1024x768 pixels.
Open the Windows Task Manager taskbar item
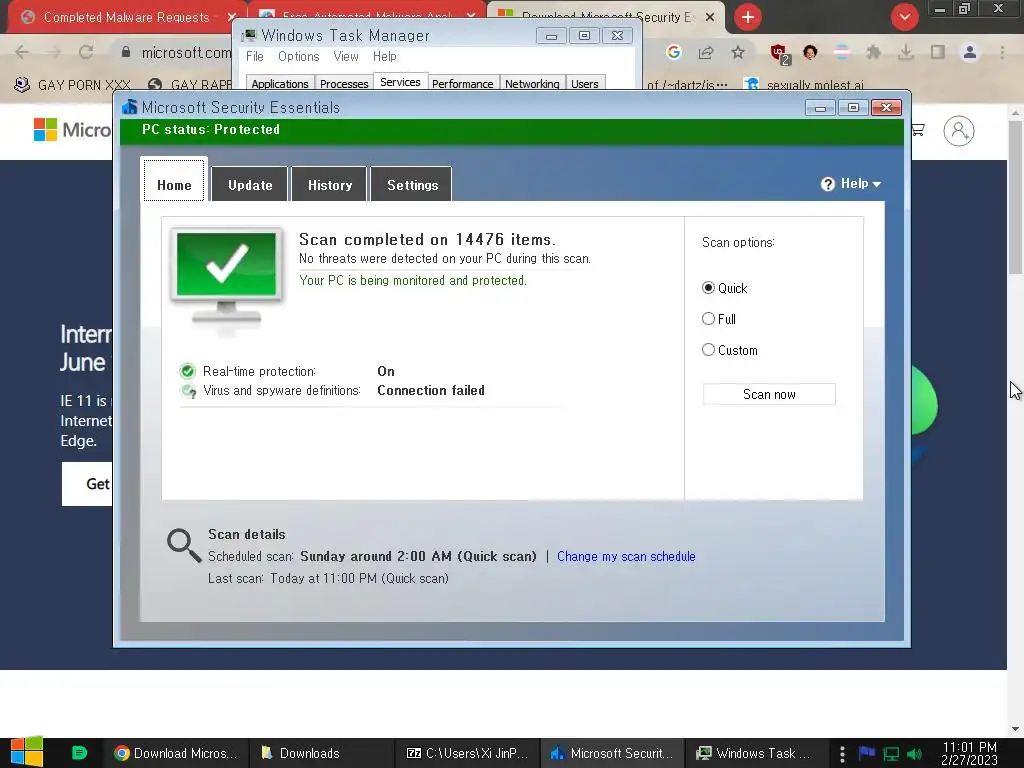coord(756,753)
